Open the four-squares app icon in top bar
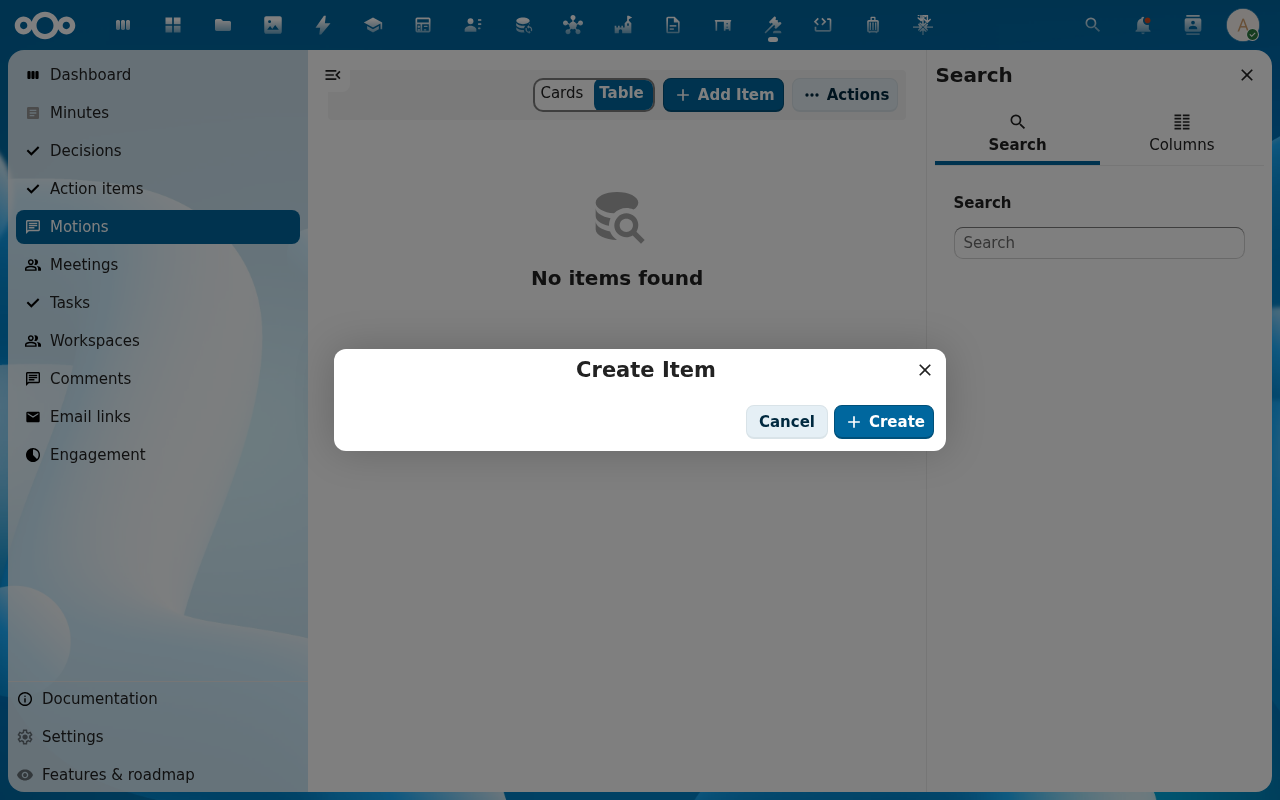This screenshot has height=800, width=1280. (173, 25)
